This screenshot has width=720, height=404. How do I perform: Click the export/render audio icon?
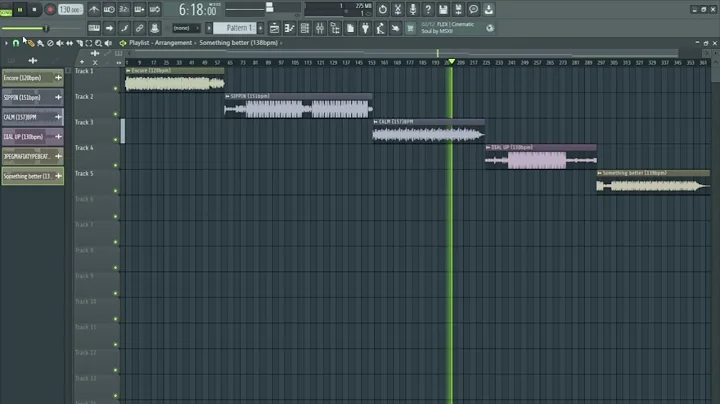(458, 9)
